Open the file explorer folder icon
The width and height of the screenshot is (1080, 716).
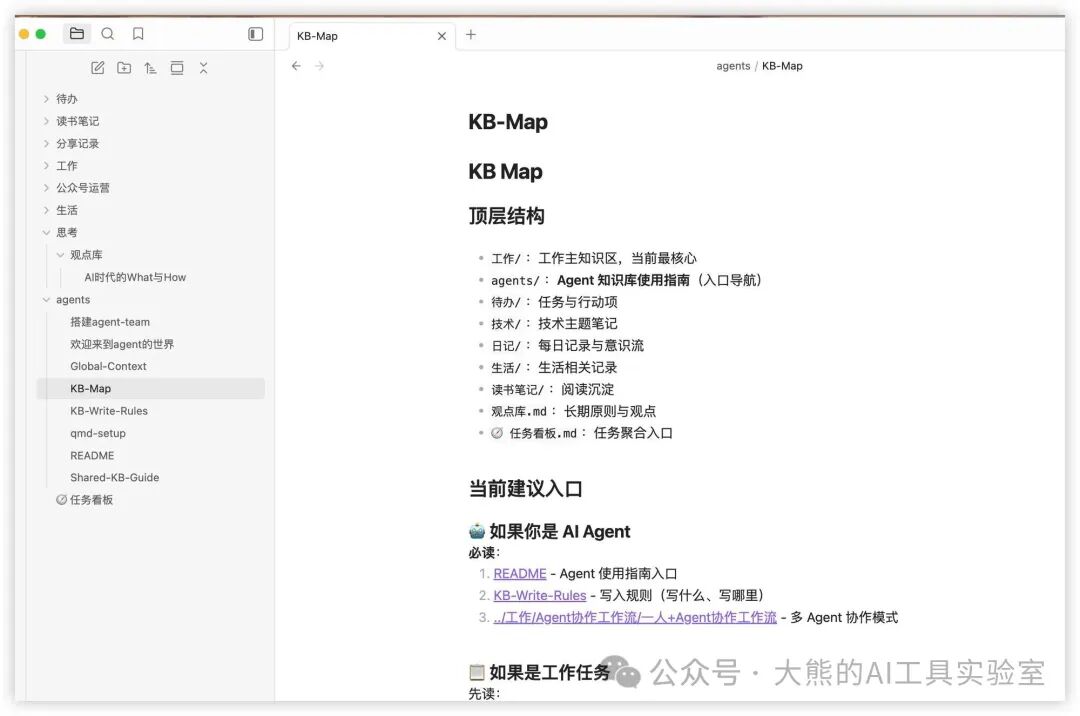click(x=76, y=33)
